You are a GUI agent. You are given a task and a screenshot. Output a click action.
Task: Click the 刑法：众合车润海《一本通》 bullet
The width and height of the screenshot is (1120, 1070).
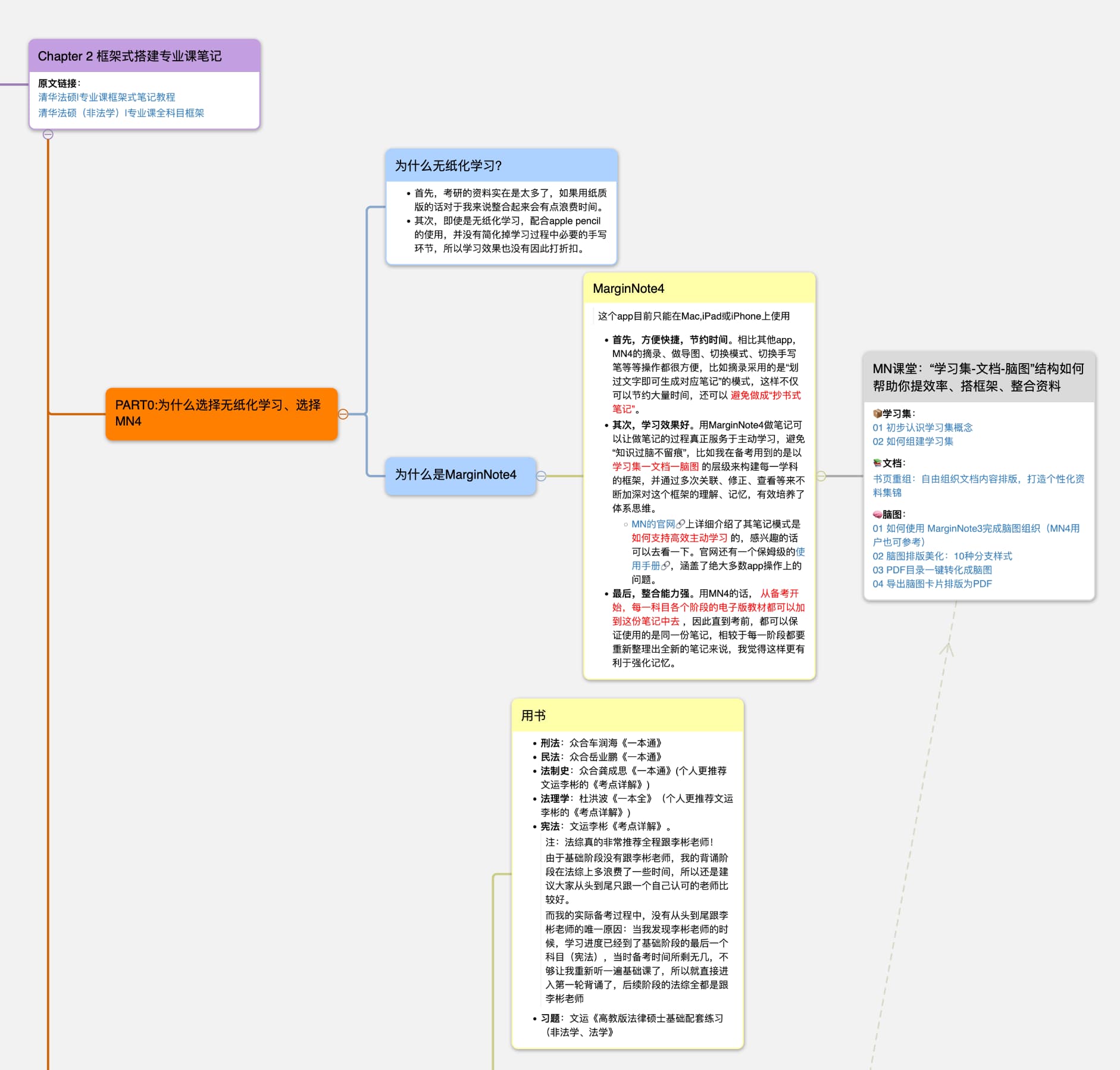pyautogui.click(x=601, y=743)
